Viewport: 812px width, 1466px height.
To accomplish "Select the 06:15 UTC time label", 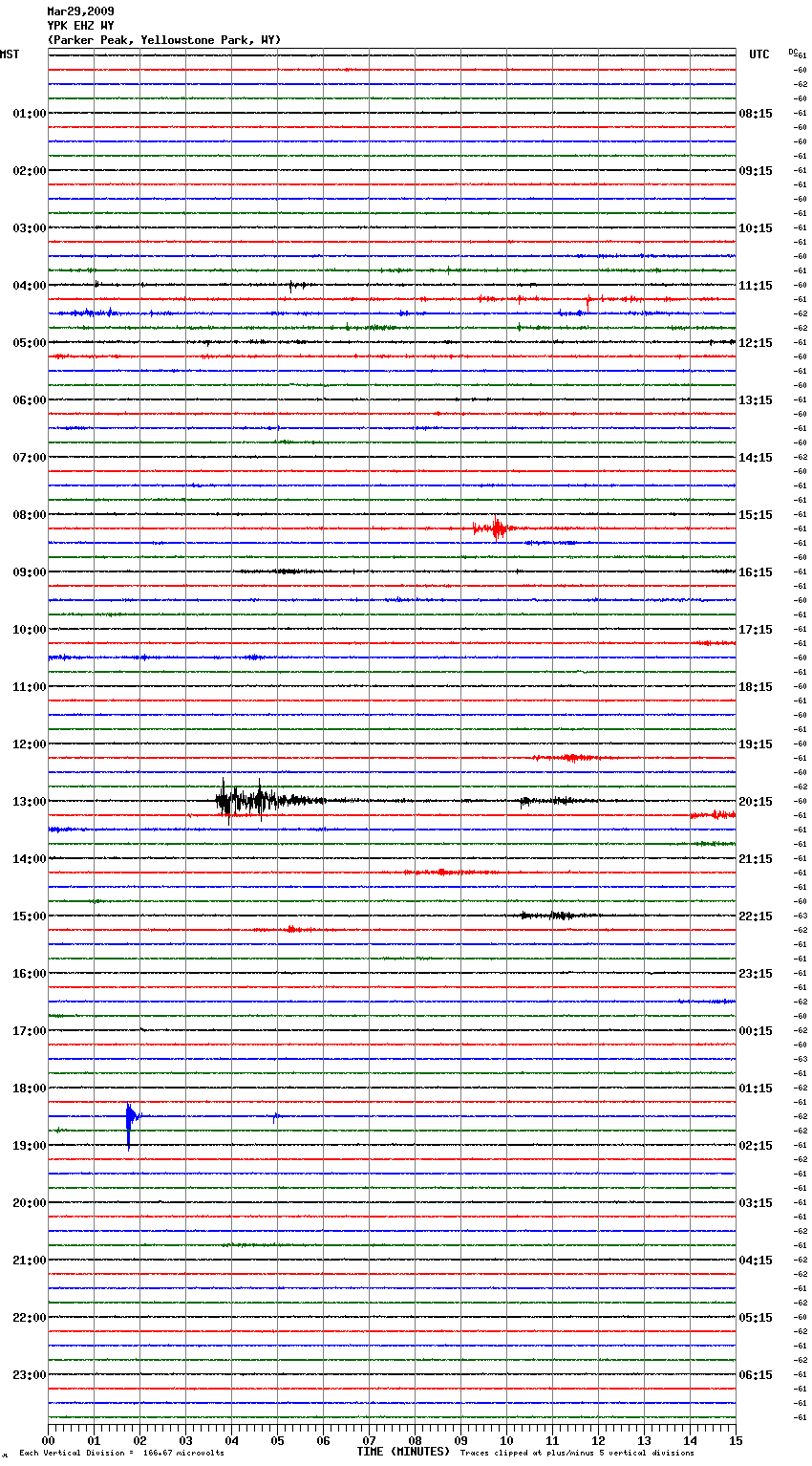I will coord(756,1375).
